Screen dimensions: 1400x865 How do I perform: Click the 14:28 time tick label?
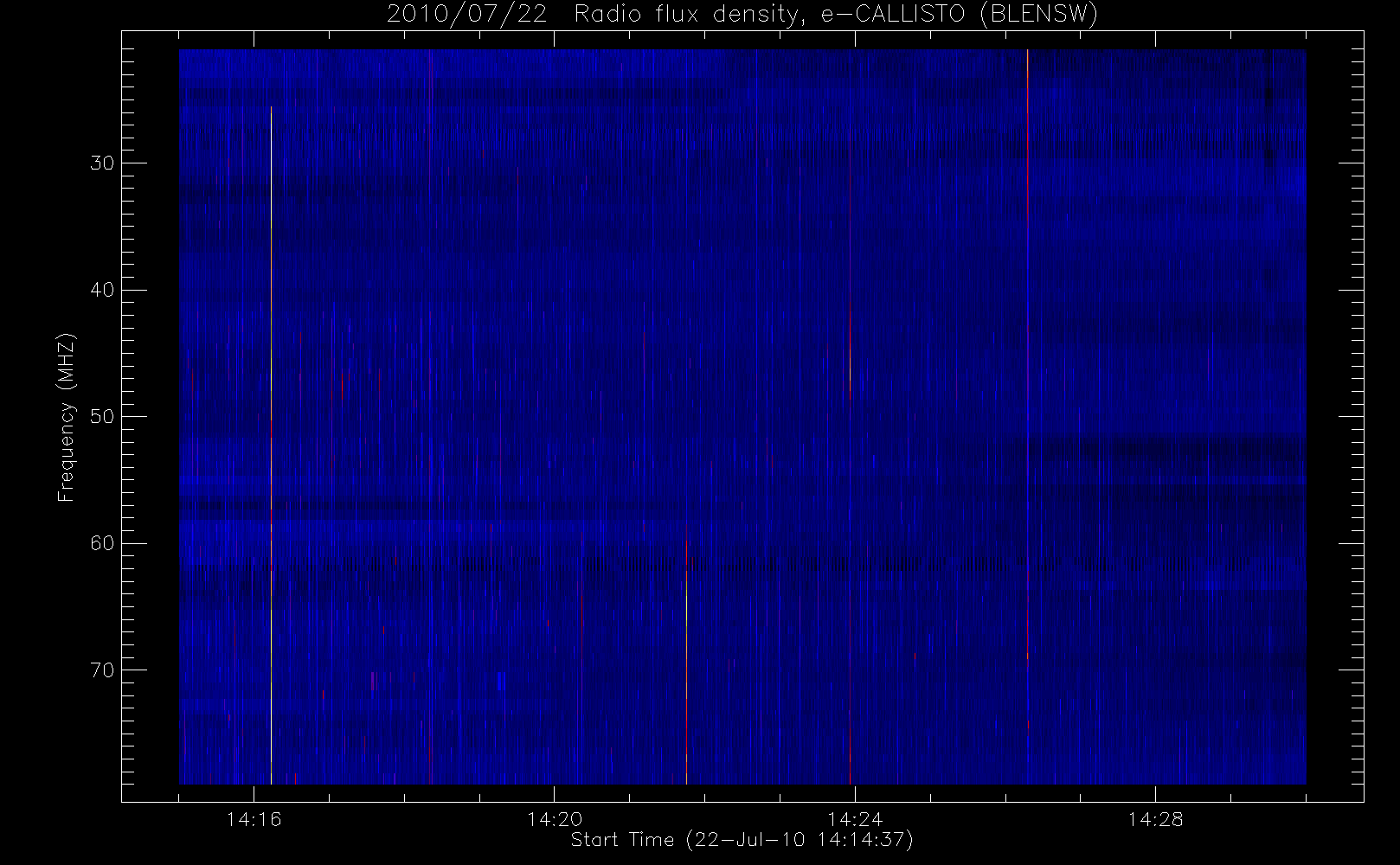[x=1156, y=820]
